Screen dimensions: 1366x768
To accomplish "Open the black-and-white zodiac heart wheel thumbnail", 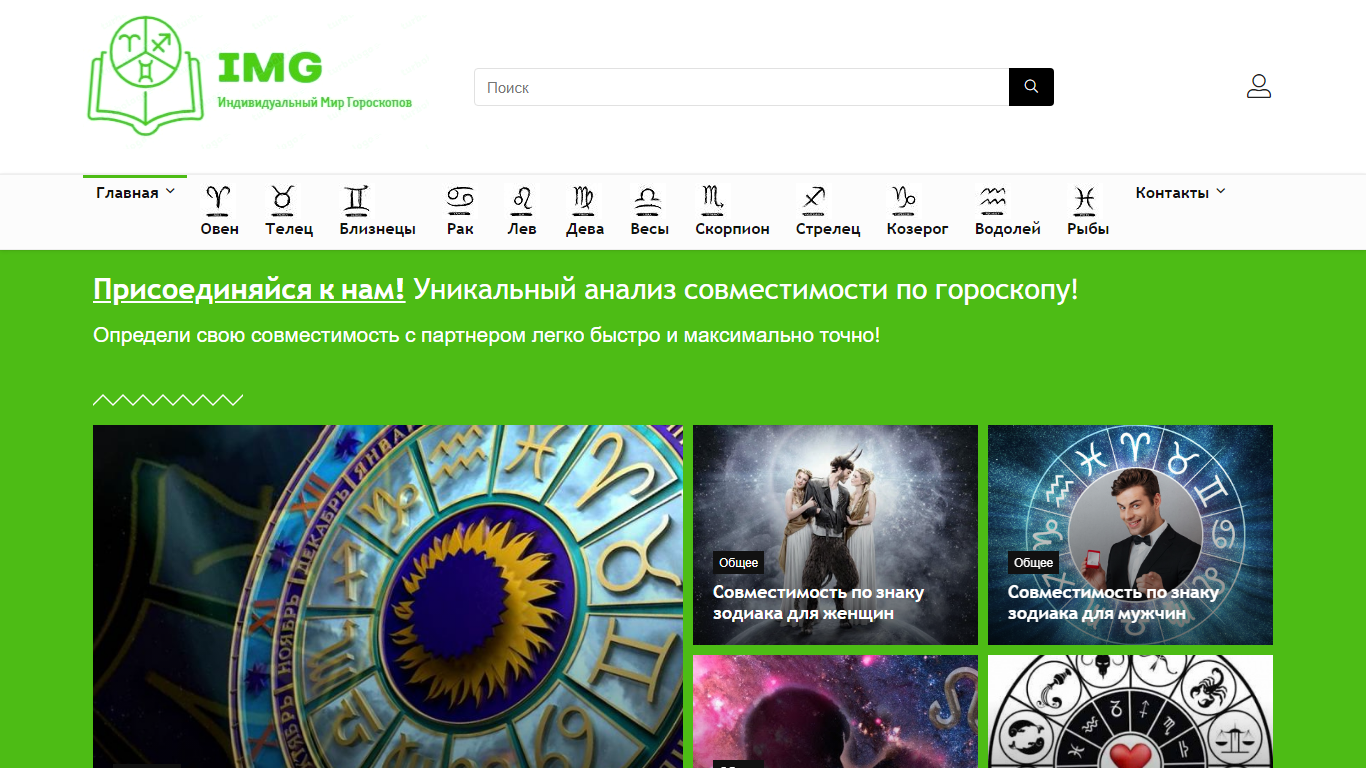I will (1130, 712).
